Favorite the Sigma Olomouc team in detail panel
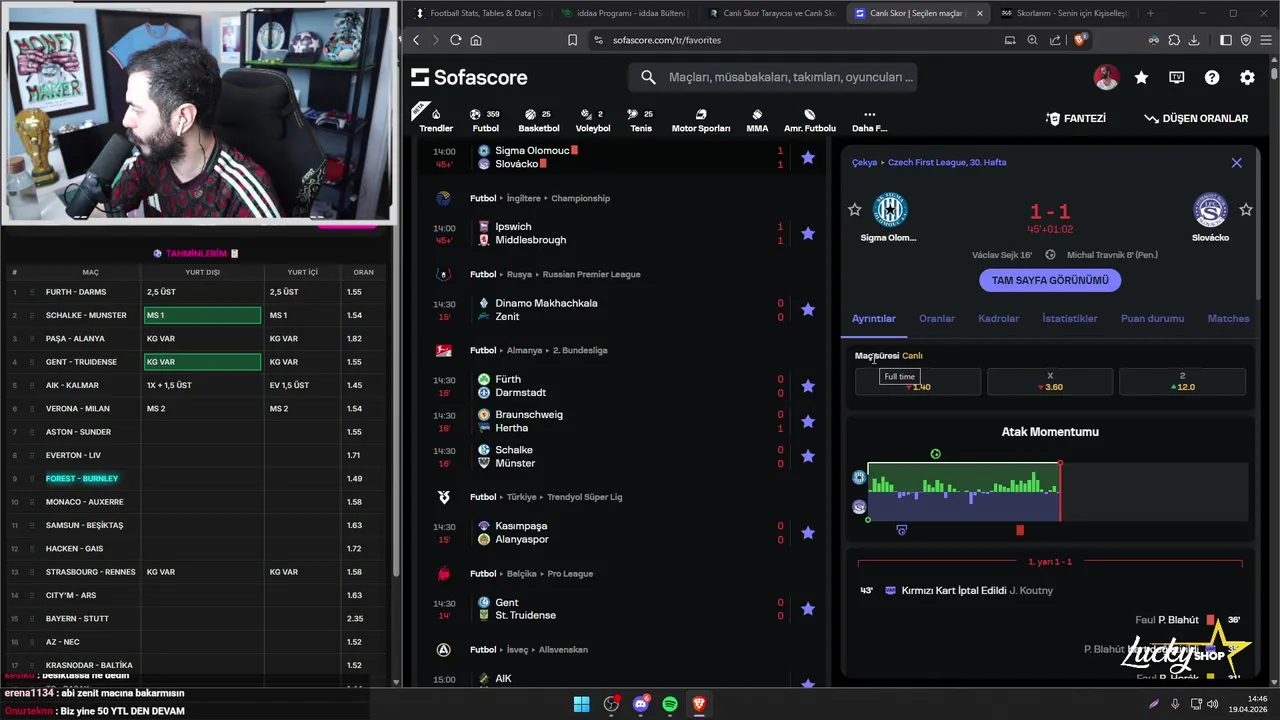The image size is (1280, 720). click(854, 209)
